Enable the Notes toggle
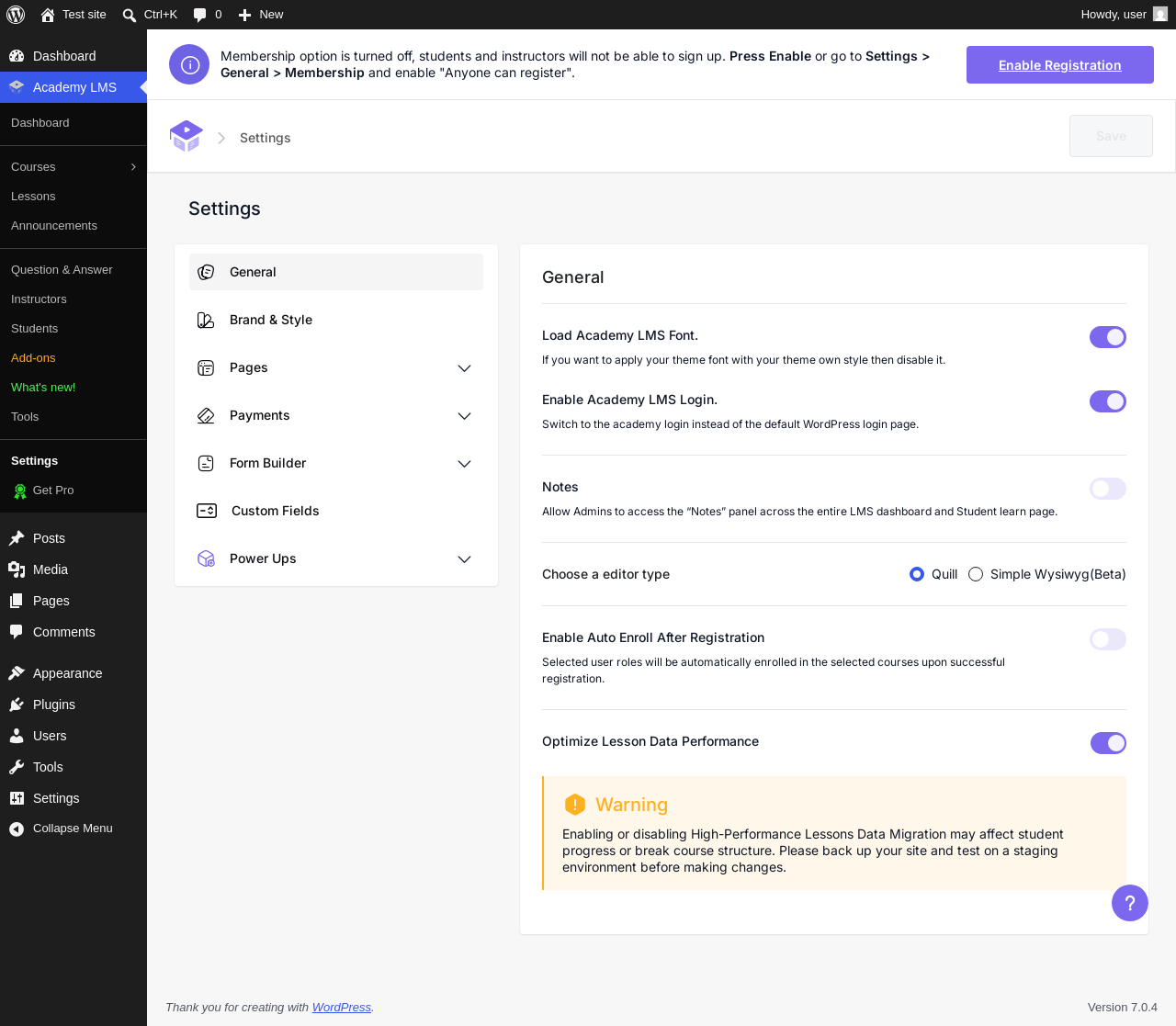Image resolution: width=1176 pixels, height=1026 pixels. click(1108, 489)
